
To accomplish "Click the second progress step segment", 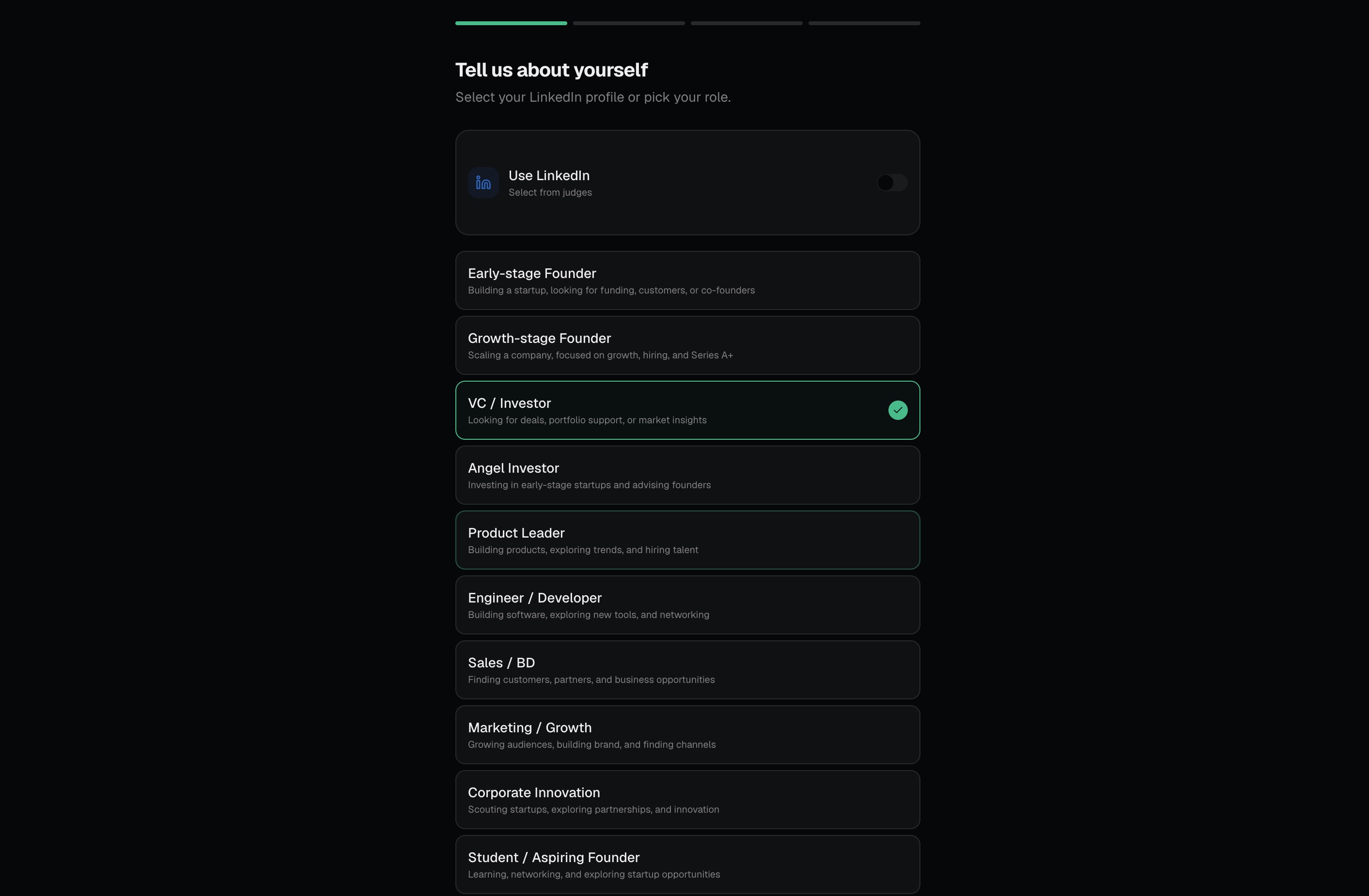I will pos(629,23).
